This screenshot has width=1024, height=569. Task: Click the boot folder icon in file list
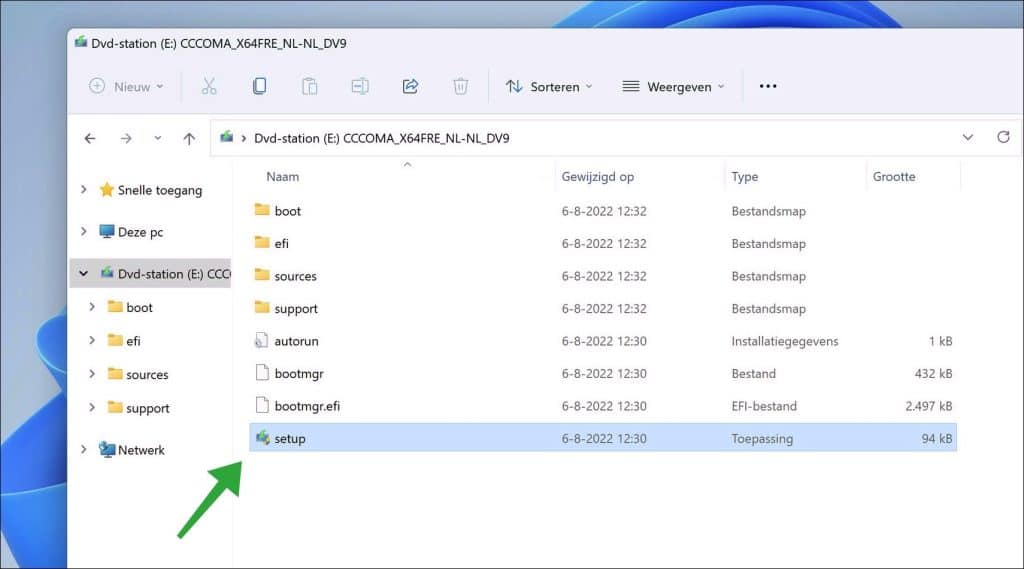[262, 210]
